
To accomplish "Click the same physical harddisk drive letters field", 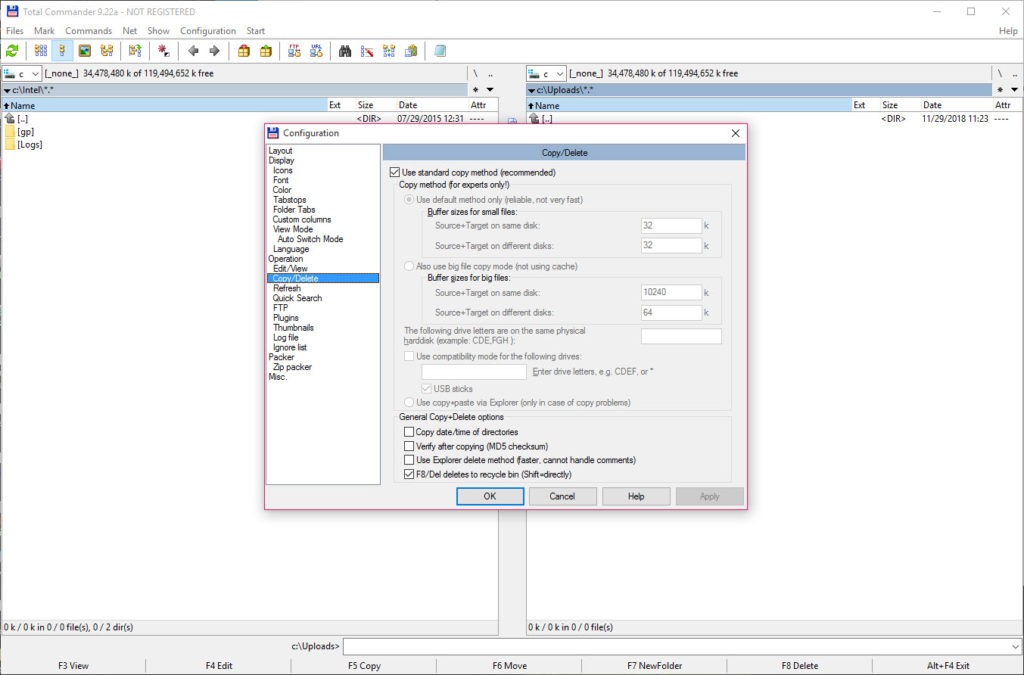I will point(681,336).
